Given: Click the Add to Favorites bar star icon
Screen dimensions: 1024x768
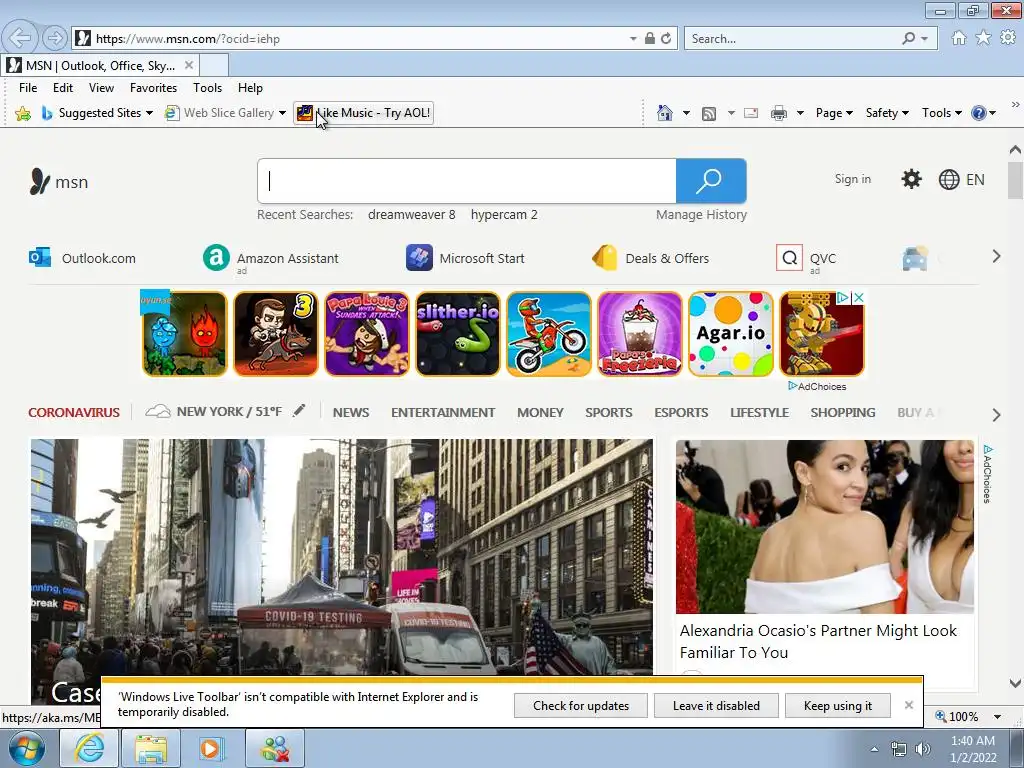Looking at the screenshot, I should [x=23, y=113].
